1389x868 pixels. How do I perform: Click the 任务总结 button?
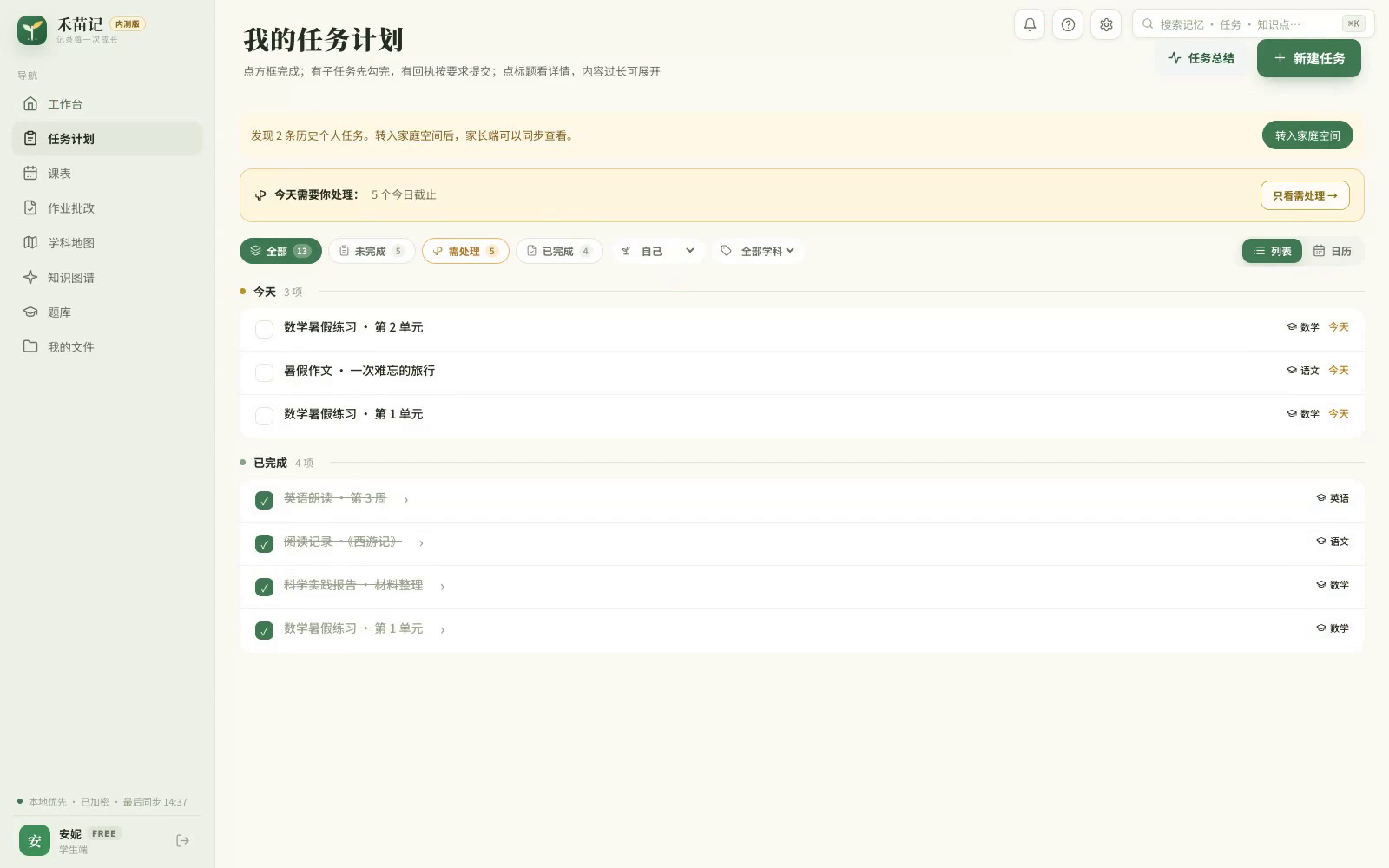point(1201,58)
